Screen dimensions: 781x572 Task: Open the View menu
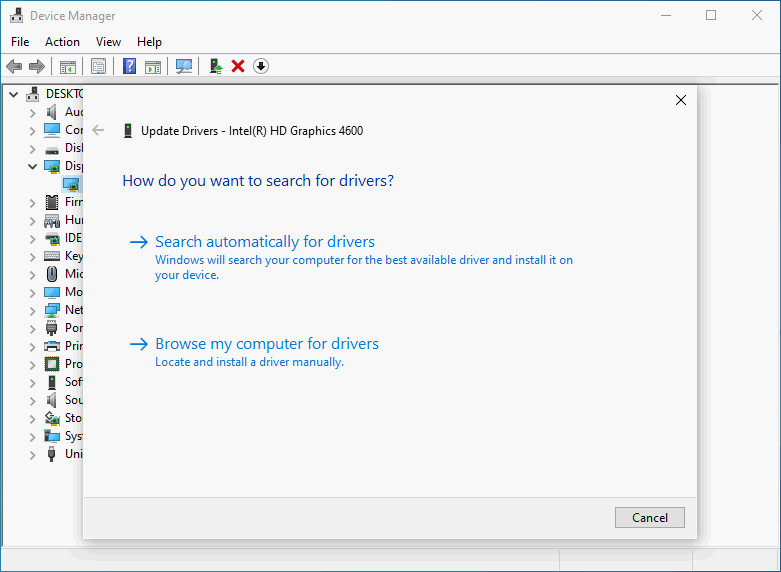point(108,42)
